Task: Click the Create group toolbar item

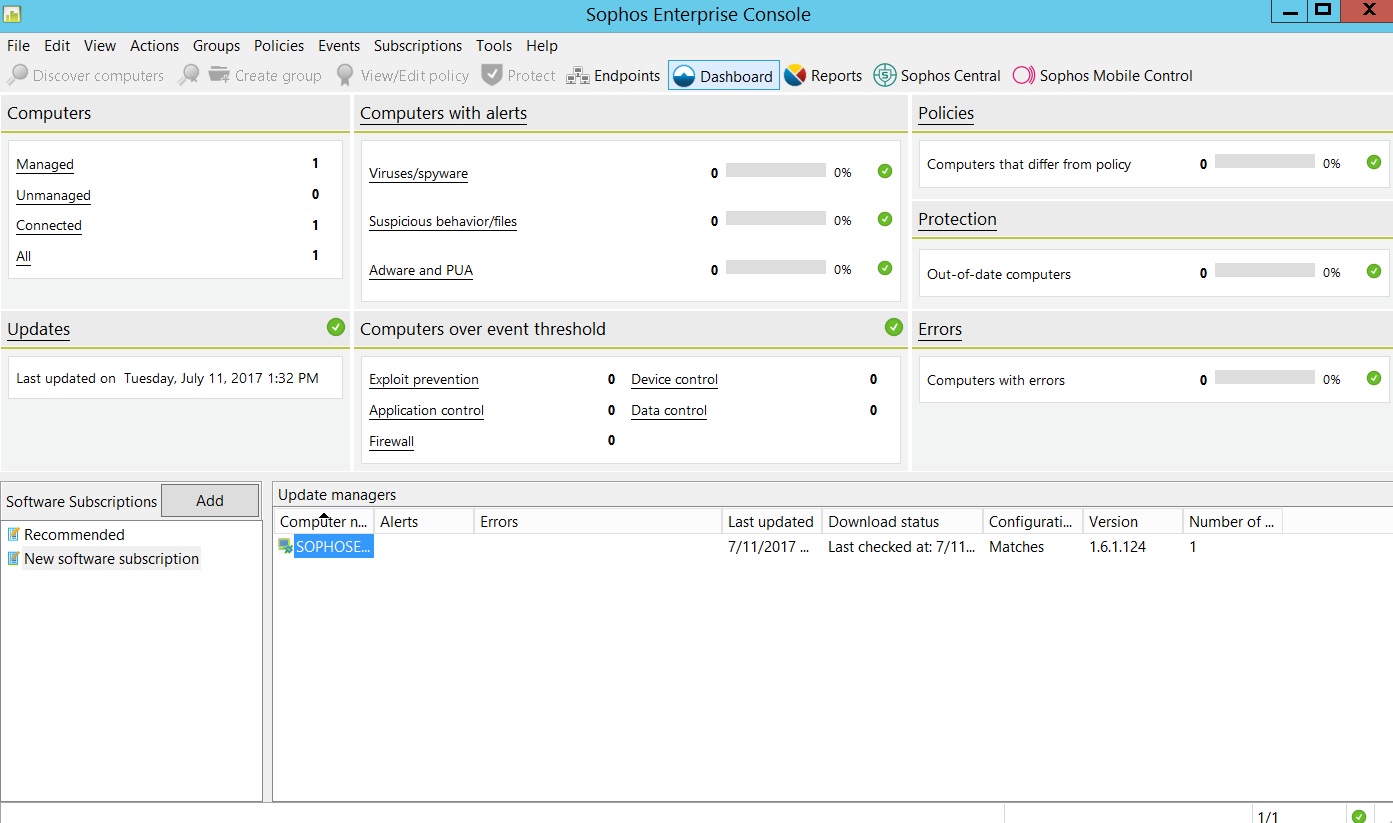Action: point(265,76)
